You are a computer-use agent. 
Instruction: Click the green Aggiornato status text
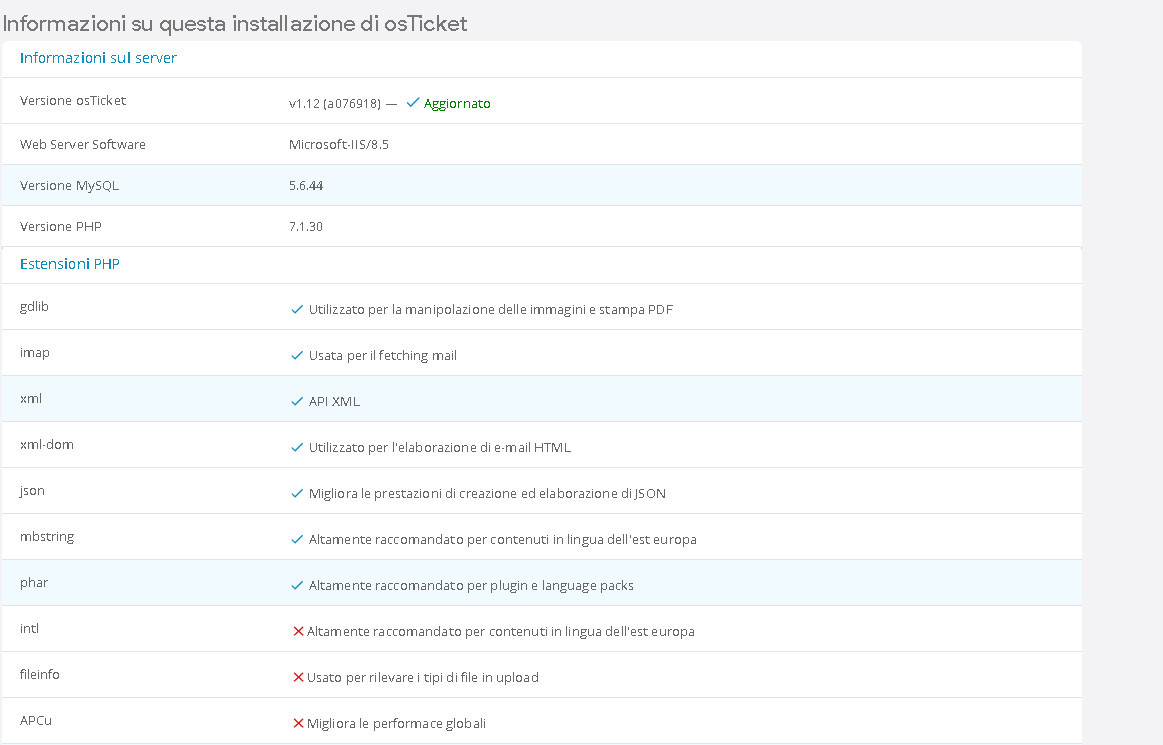coord(457,103)
